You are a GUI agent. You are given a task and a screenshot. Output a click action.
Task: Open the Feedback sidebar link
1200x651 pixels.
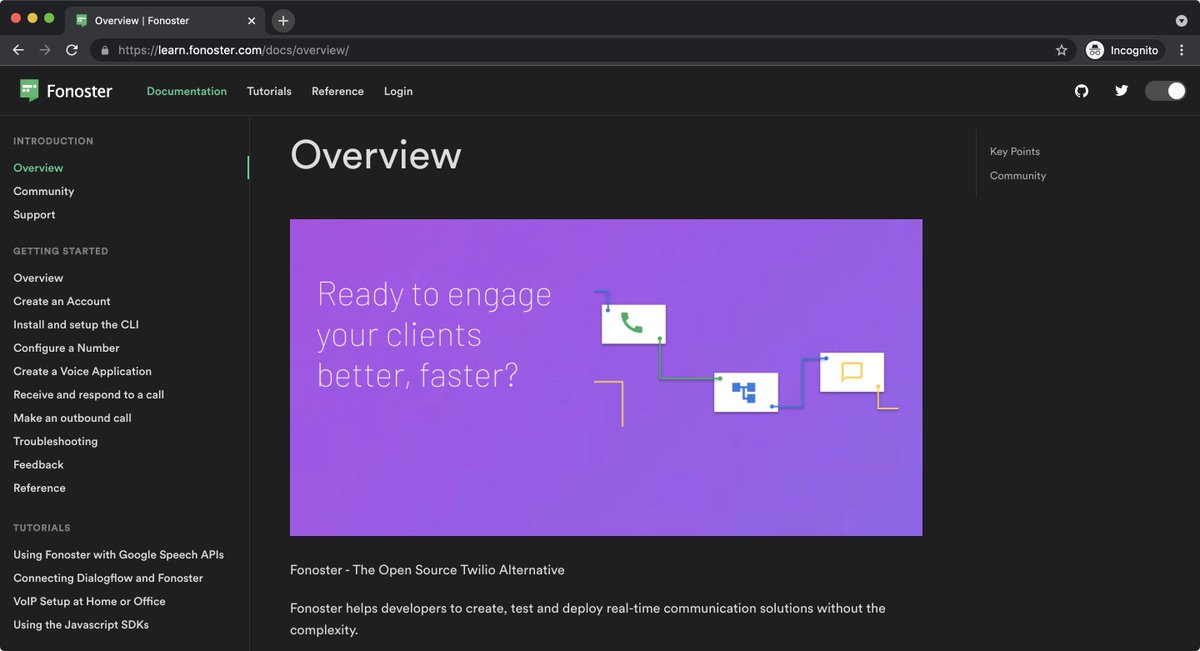pyautogui.click(x=38, y=465)
